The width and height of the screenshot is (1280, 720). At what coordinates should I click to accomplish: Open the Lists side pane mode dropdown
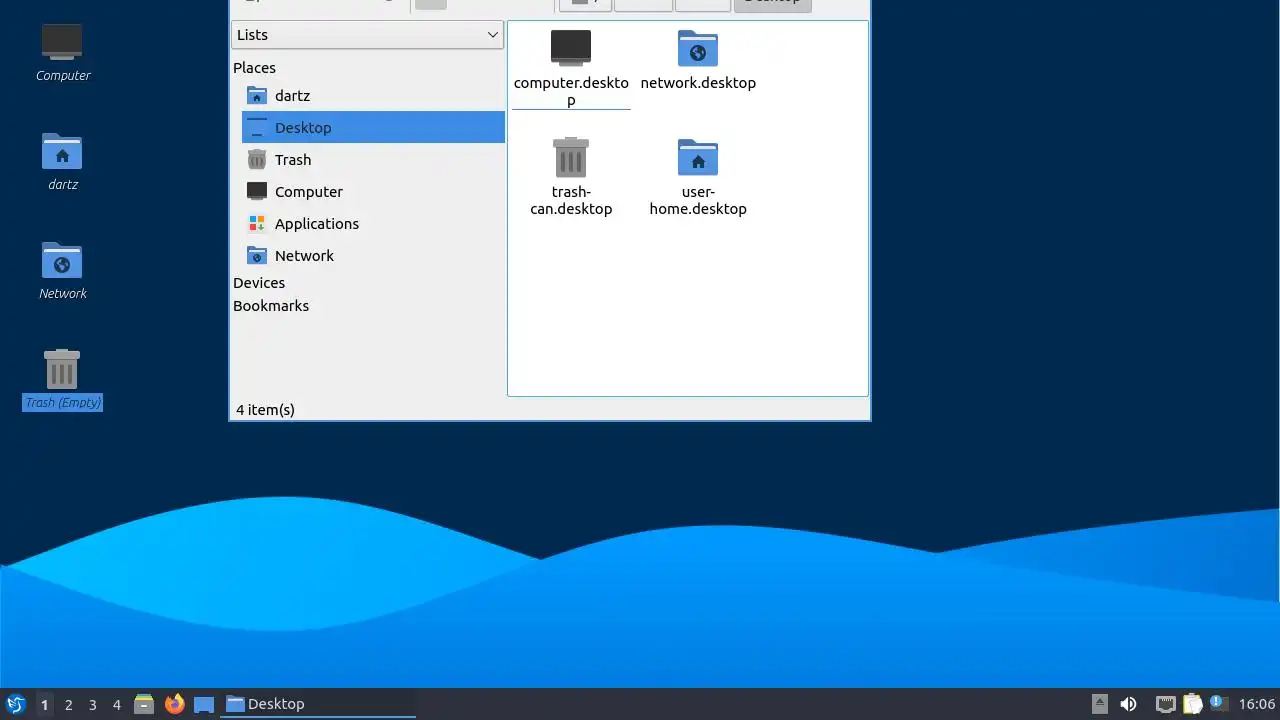(367, 35)
